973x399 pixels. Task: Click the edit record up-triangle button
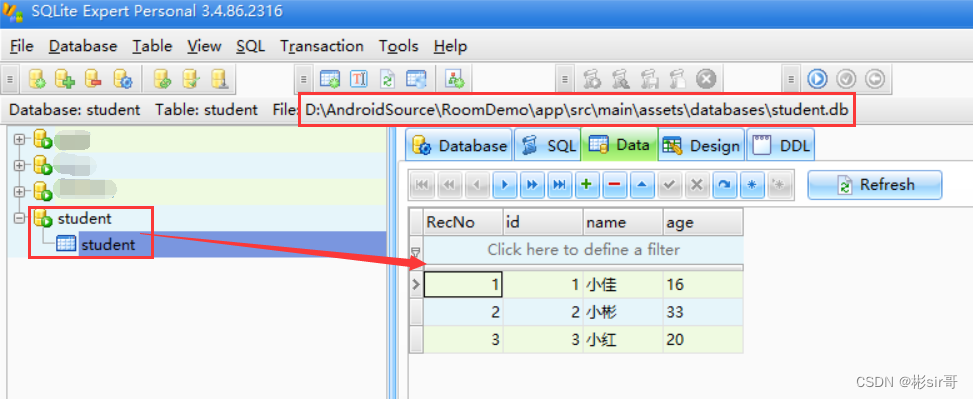pyautogui.click(x=642, y=184)
